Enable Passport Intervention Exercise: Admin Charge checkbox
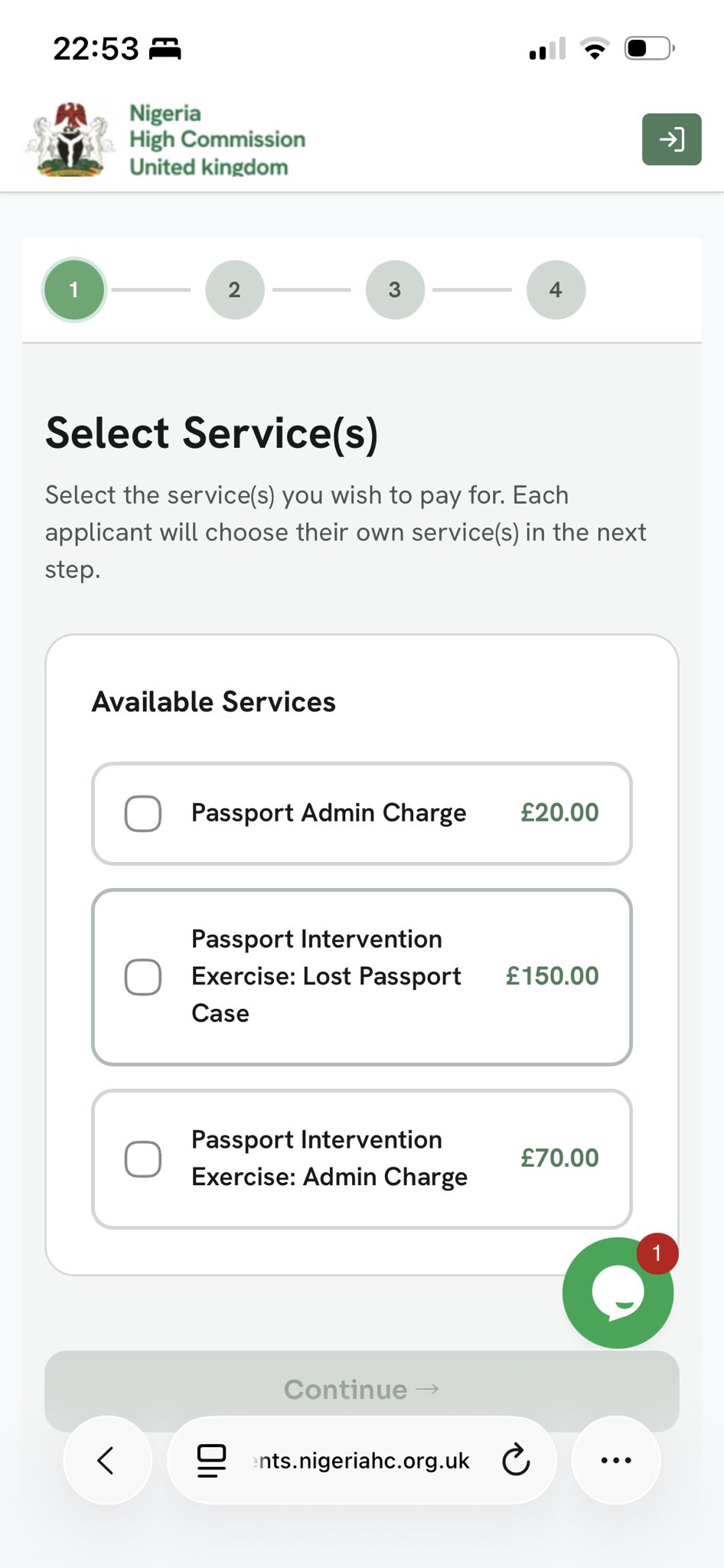724x1568 pixels. (143, 1159)
